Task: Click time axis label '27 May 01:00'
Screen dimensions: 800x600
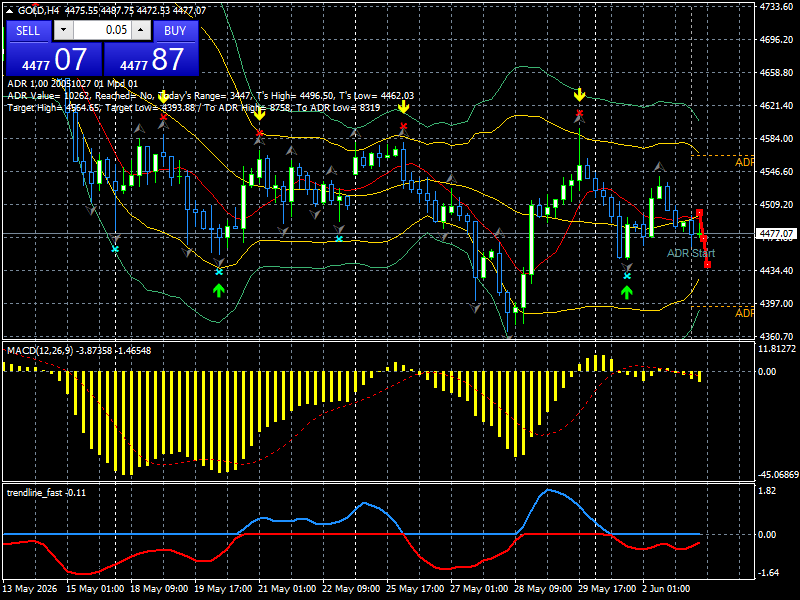Action: (480, 588)
